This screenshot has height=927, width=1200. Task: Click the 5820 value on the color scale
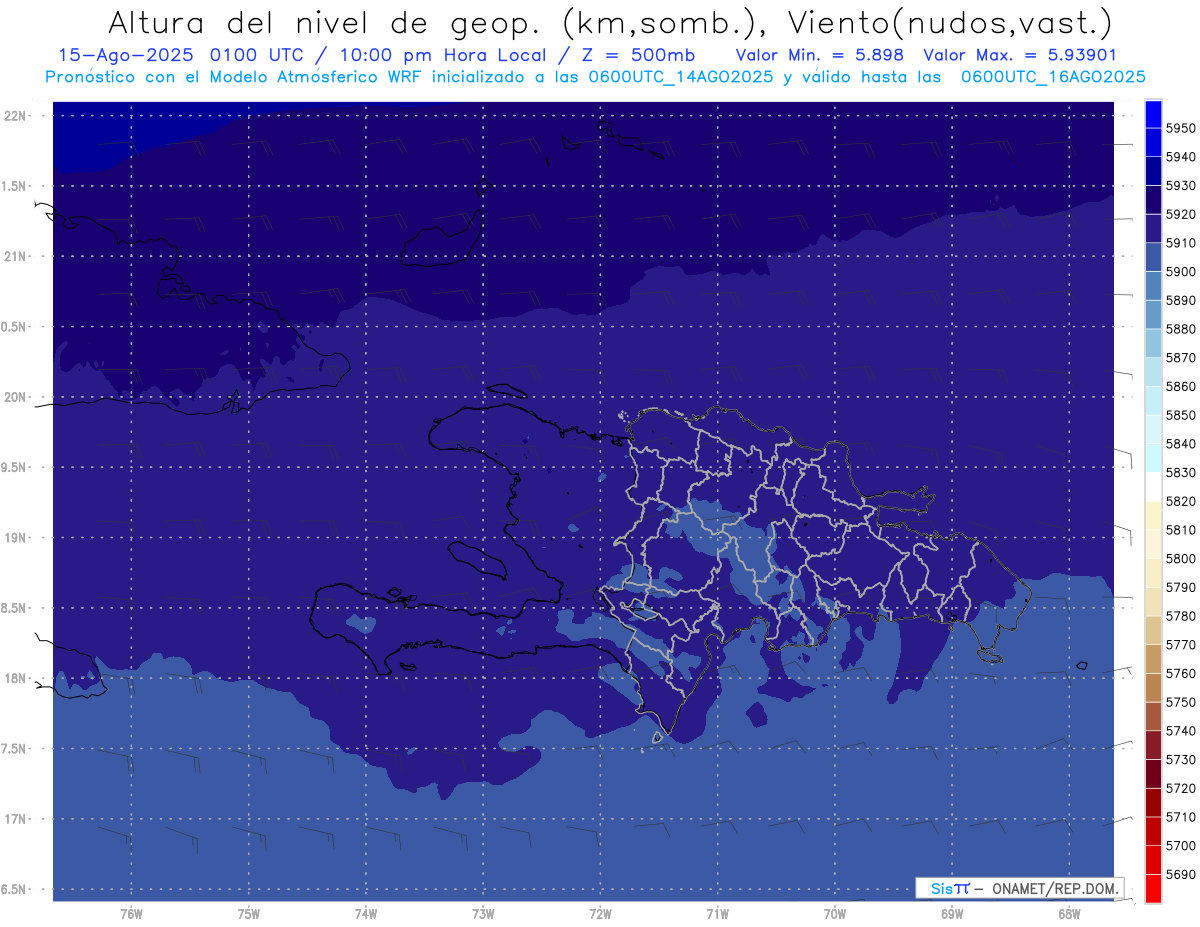pos(1180,501)
